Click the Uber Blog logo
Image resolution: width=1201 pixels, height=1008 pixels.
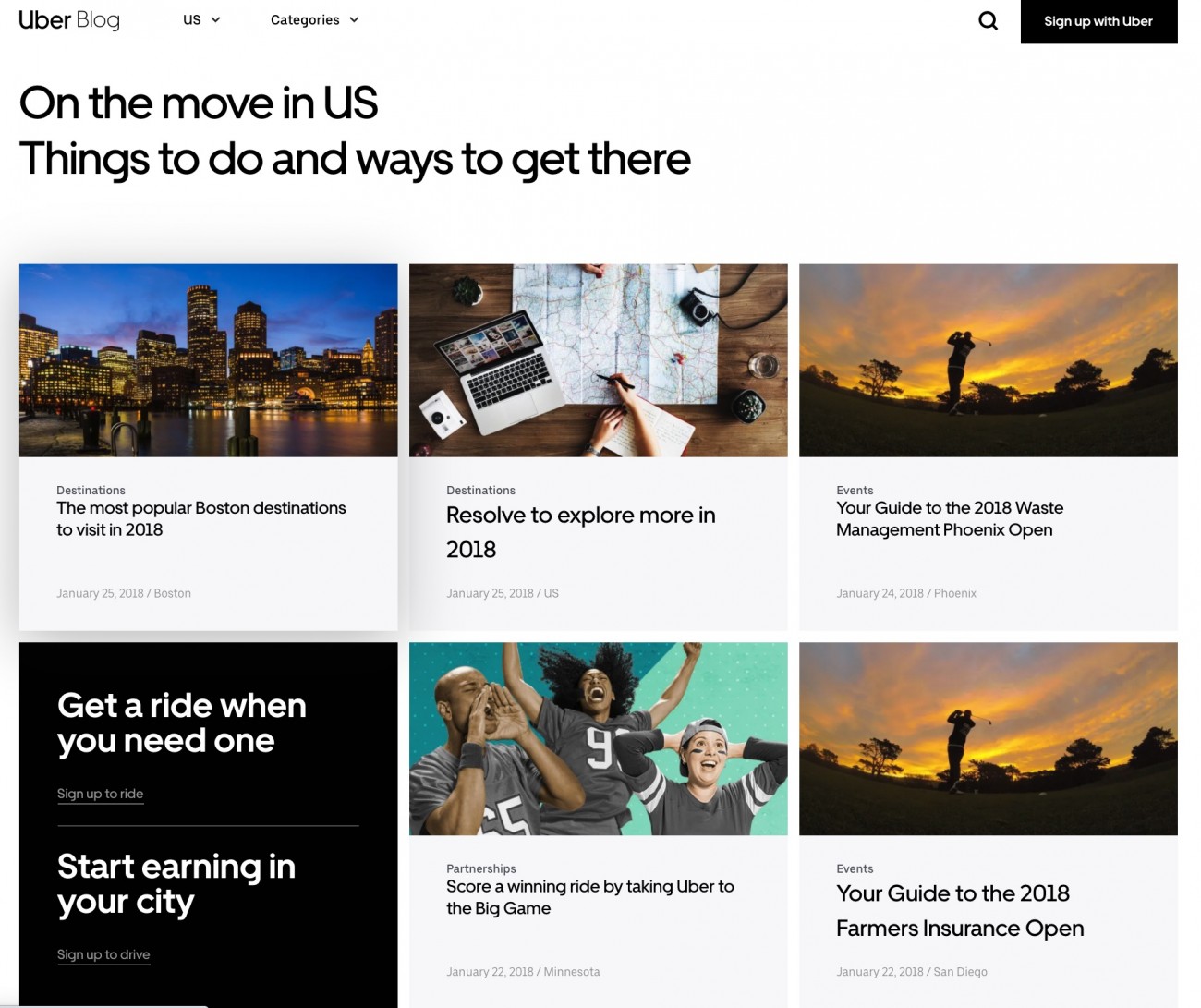pos(69,20)
